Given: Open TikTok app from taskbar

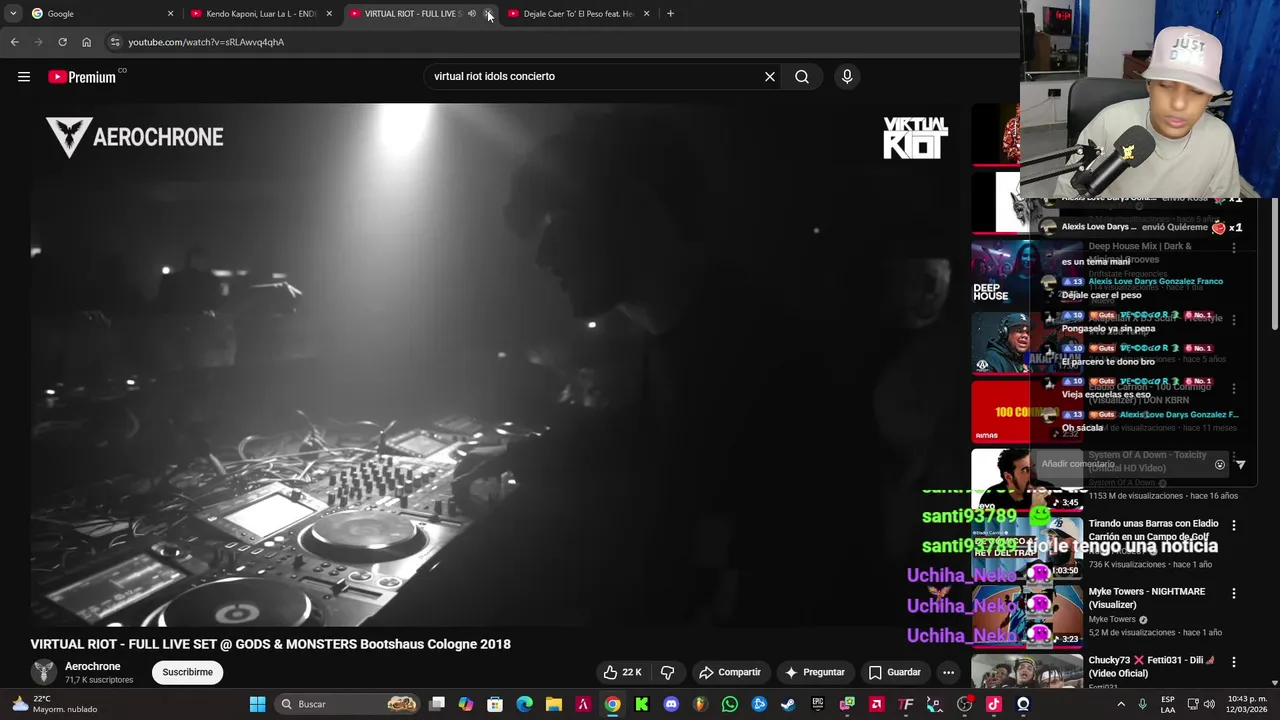Looking at the screenshot, I should click(993, 704).
